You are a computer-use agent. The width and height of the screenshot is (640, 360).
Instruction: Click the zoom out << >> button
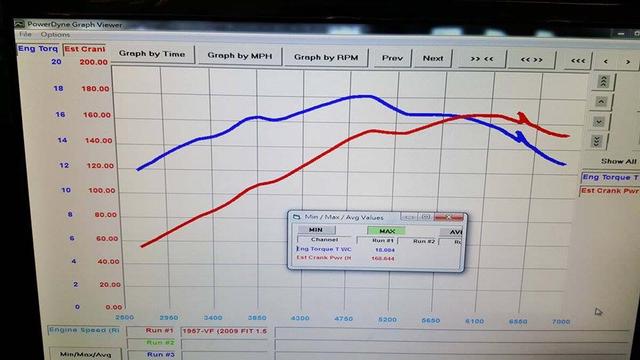tap(531, 60)
